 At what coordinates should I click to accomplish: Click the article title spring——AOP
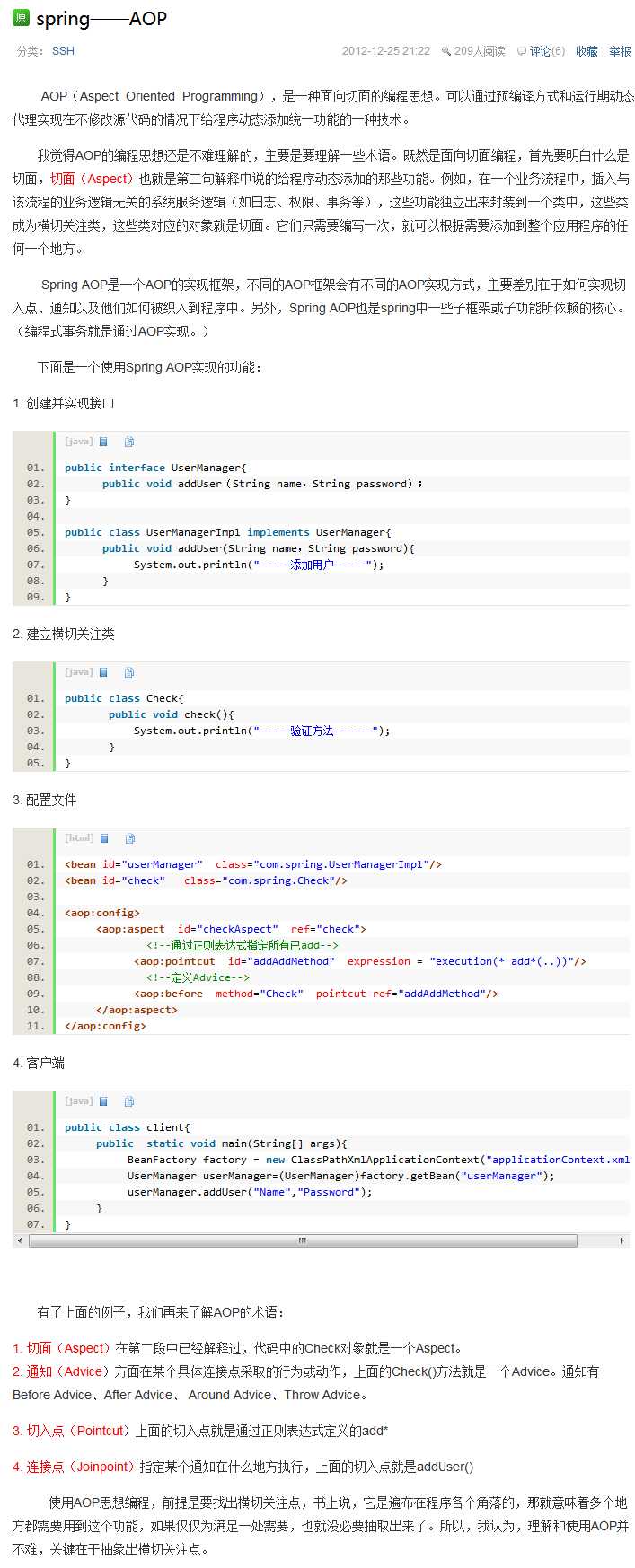pyautogui.click(x=101, y=19)
